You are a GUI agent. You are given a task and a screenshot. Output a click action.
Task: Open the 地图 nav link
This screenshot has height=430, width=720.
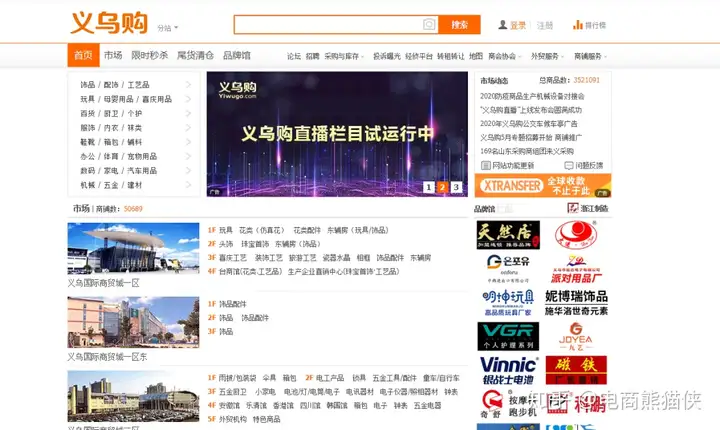click(476, 56)
